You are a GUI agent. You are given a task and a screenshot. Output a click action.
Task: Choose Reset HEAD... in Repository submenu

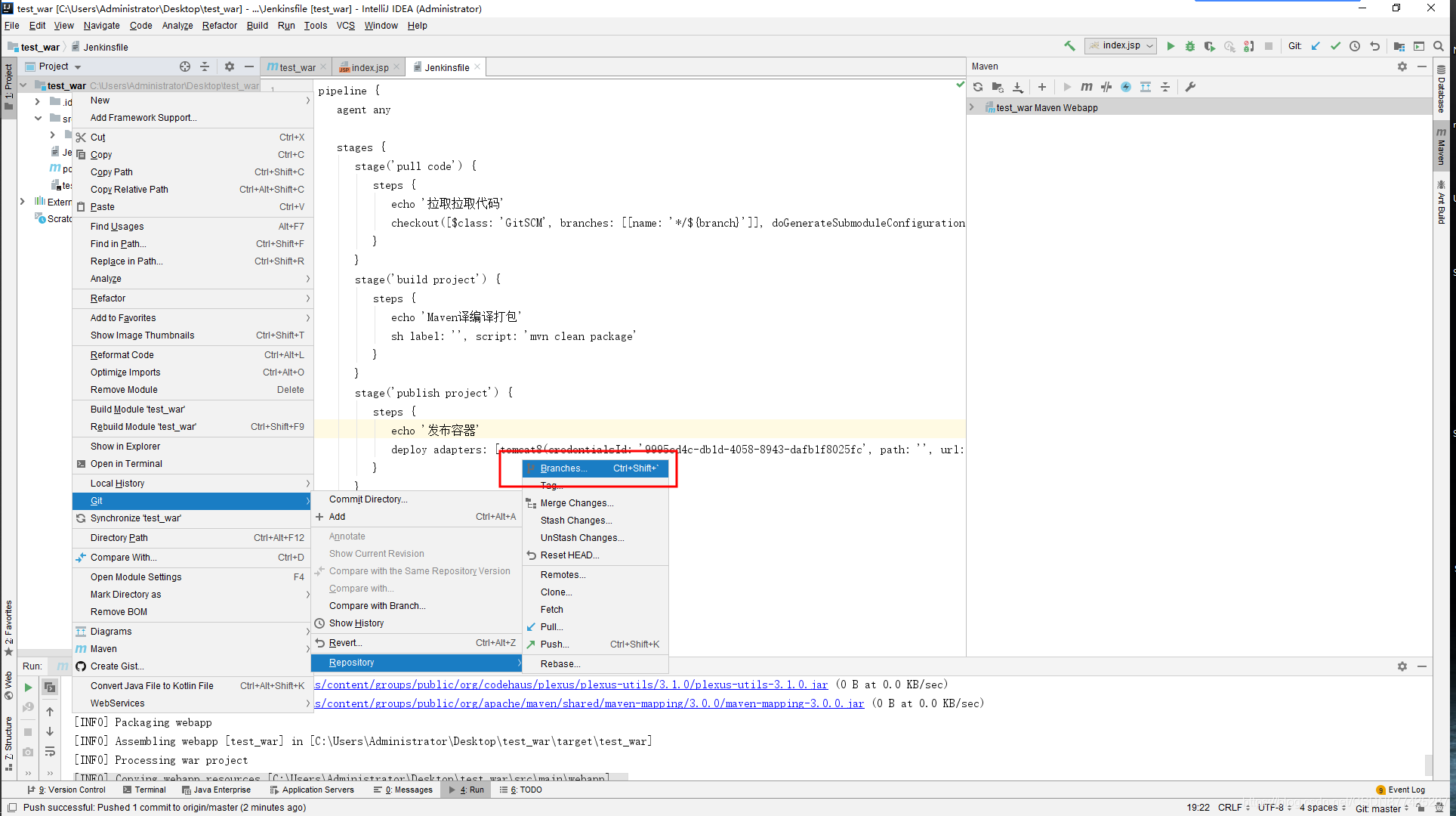click(x=595, y=555)
